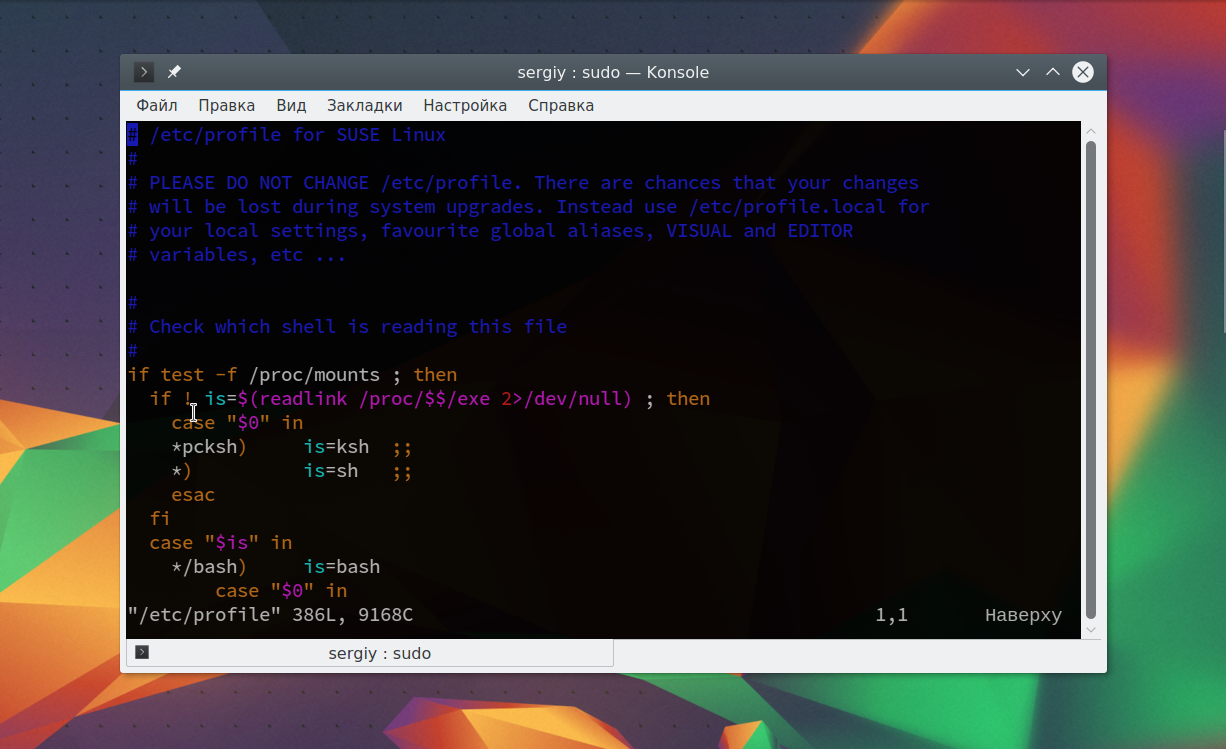Click the 1,1 position indicator in vim
Viewport: 1226px width, 749px height.
click(x=890, y=614)
